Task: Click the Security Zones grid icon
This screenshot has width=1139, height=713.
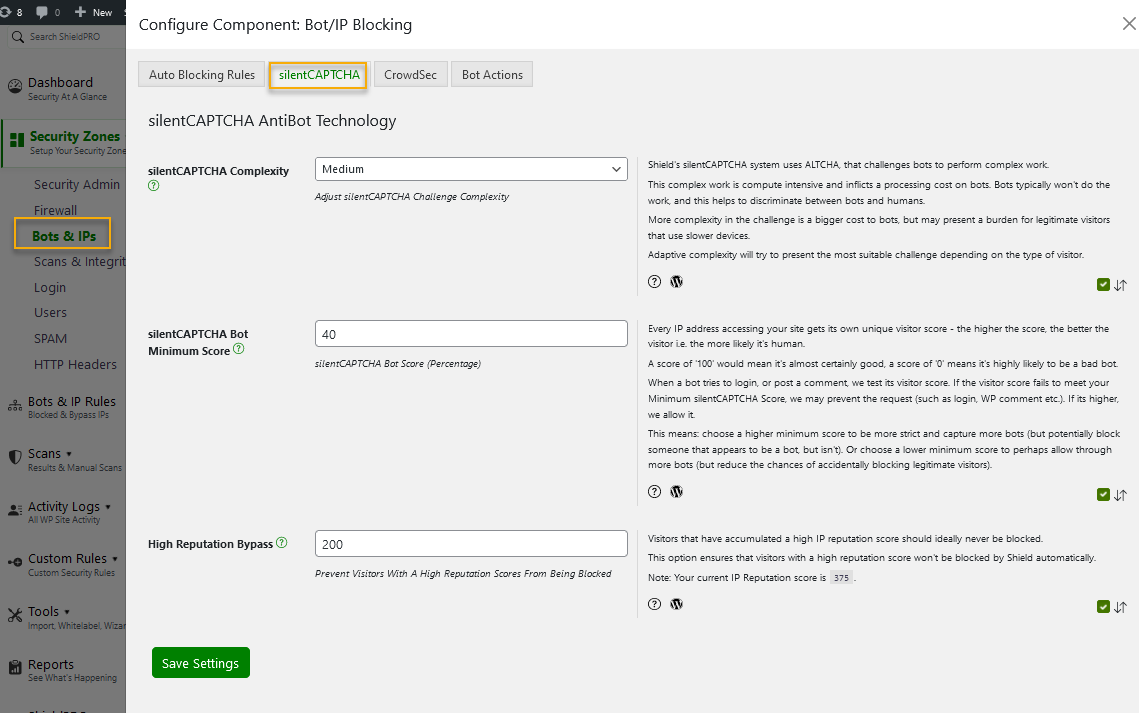Action: 17,140
